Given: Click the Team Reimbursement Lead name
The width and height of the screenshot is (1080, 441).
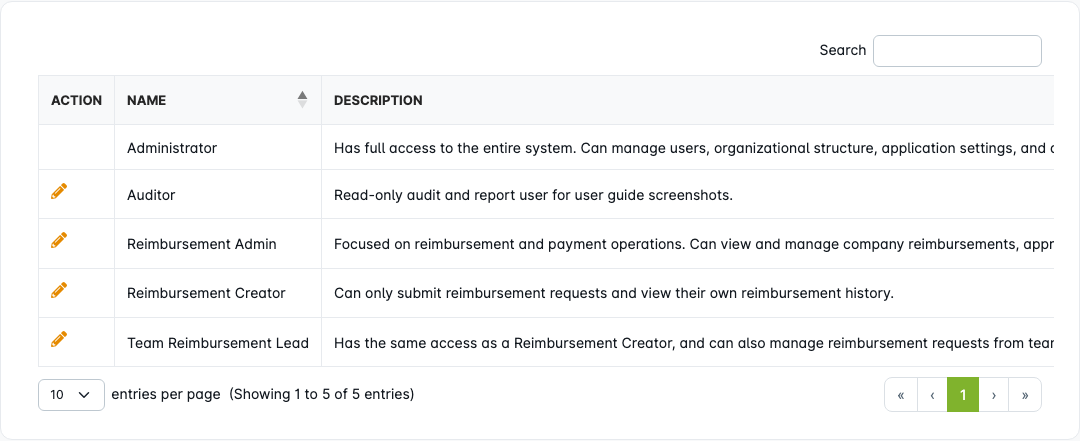Looking at the screenshot, I should point(218,343).
